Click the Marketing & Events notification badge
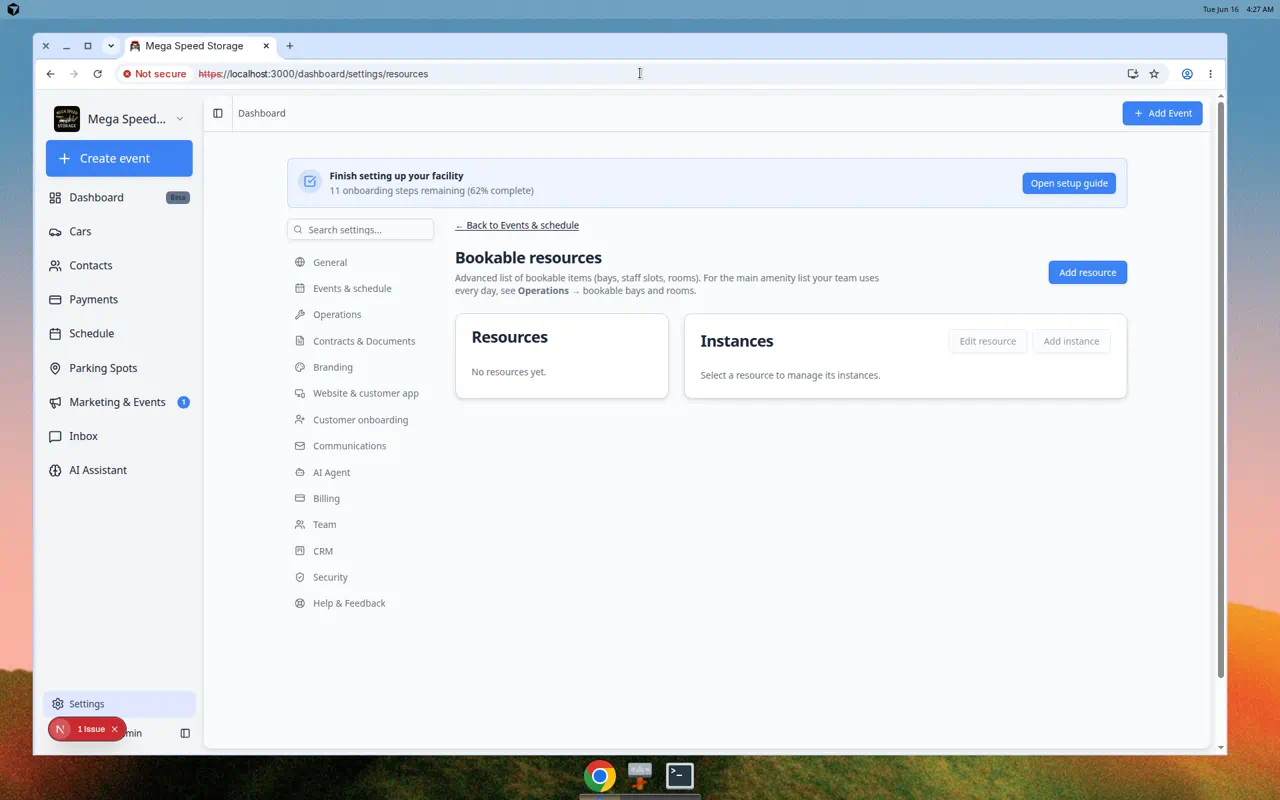Viewport: 1280px width, 800px height. (x=183, y=402)
